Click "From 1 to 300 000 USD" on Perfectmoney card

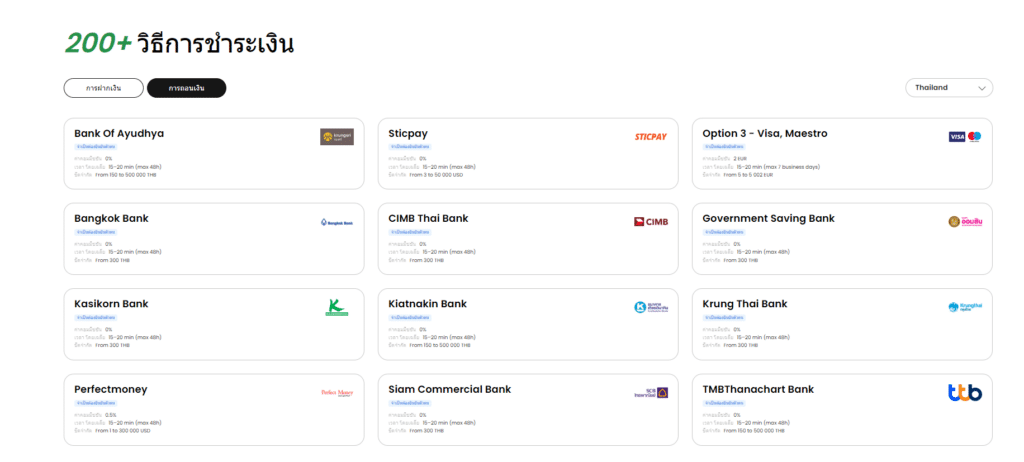123,431
